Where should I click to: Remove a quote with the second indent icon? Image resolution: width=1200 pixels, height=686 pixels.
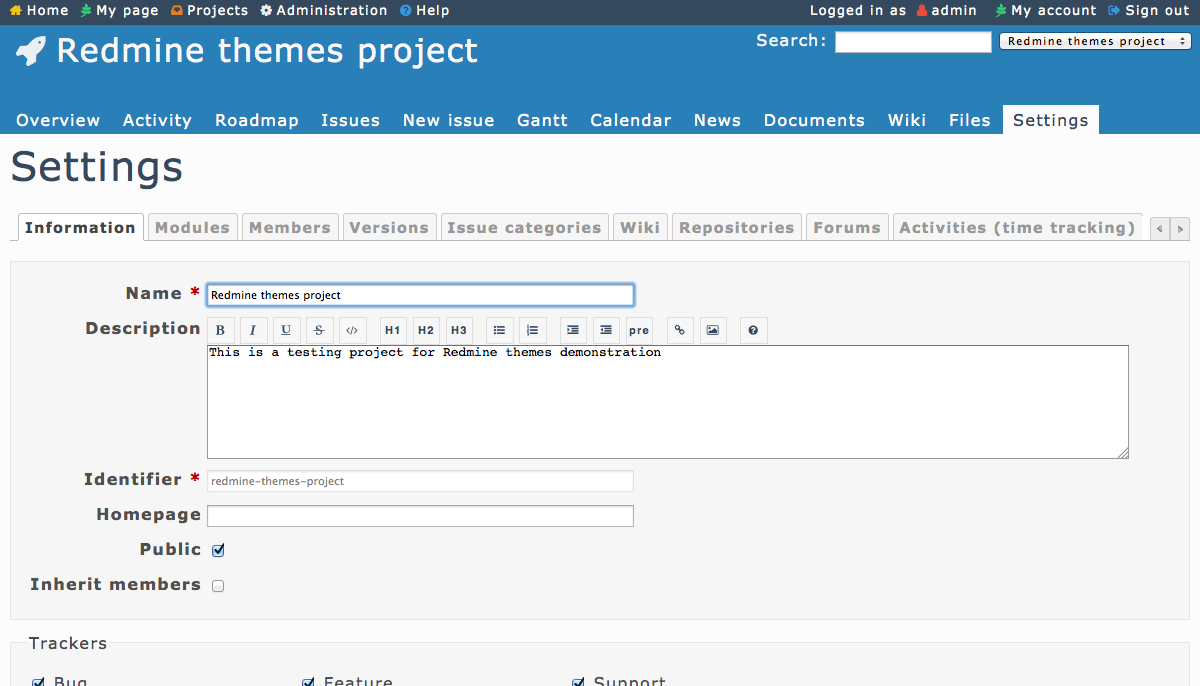[x=606, y=330]
